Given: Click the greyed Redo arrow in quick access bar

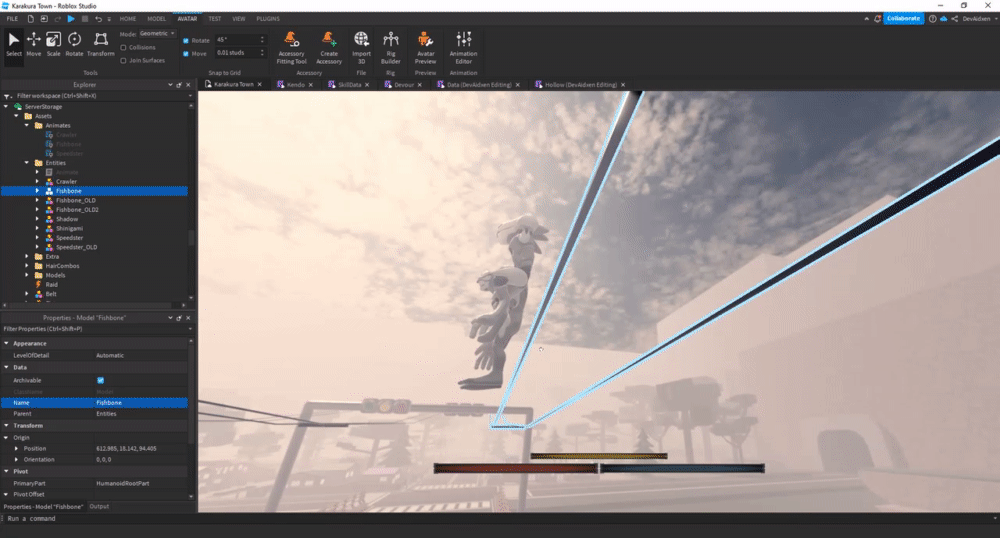Looking at the screenshot, I should [57, 19].
